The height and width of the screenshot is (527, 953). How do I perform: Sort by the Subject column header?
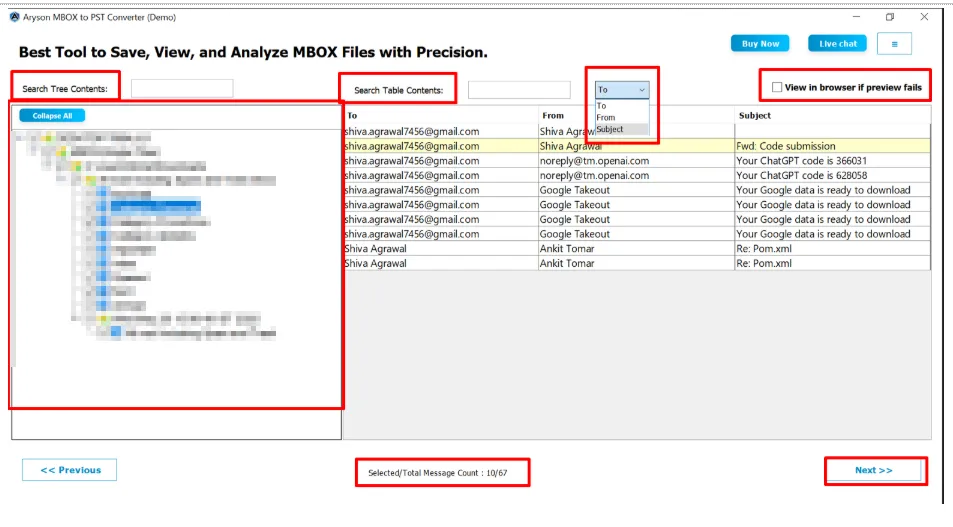(755, 116)
